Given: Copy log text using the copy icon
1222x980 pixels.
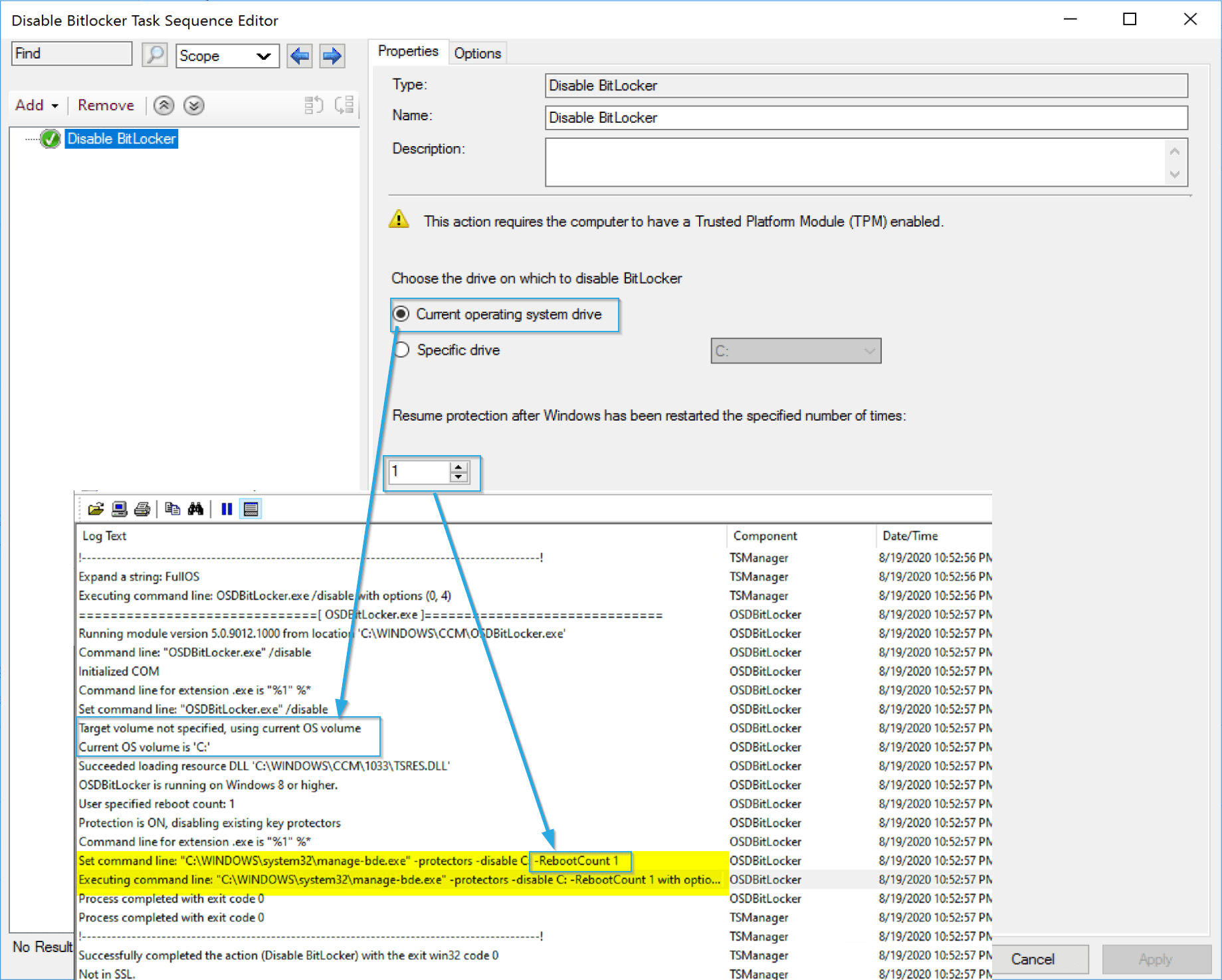Looking at the screenshot, I should (173, 508).
